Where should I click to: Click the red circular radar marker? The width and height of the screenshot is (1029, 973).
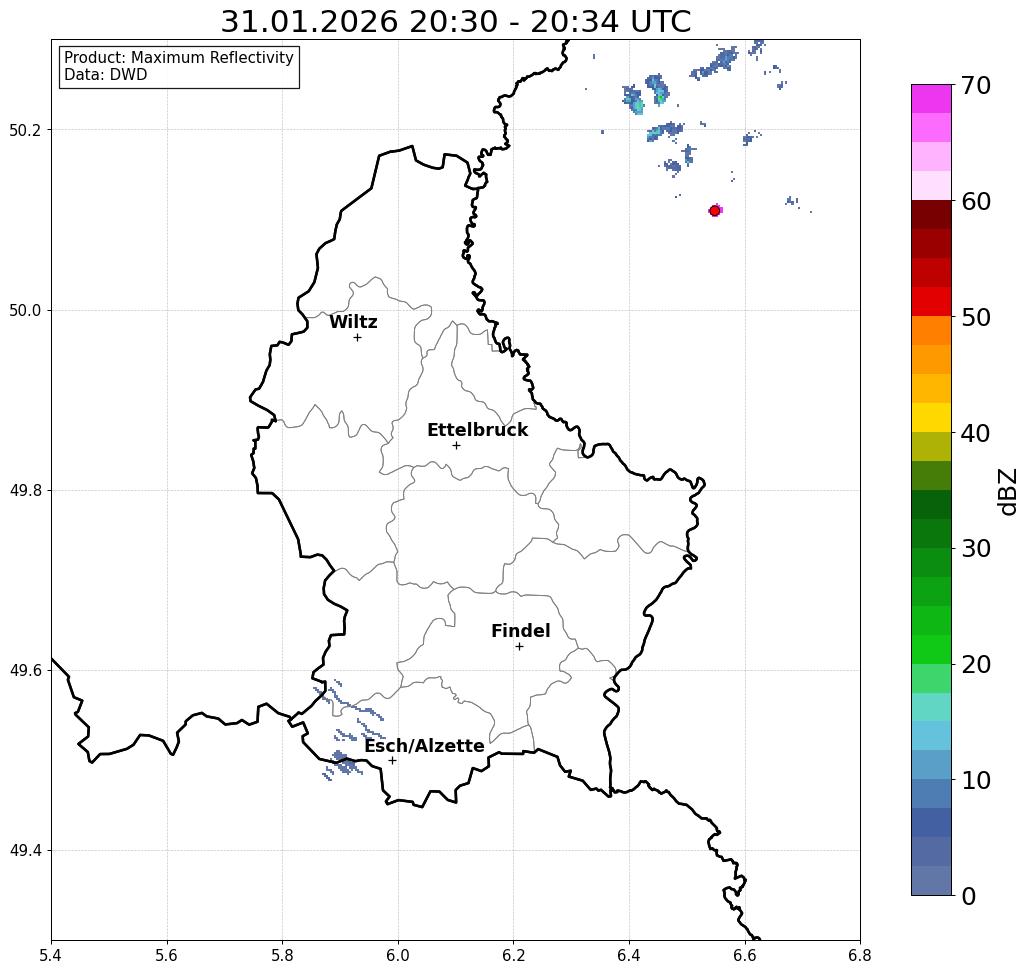click(715, 211)
